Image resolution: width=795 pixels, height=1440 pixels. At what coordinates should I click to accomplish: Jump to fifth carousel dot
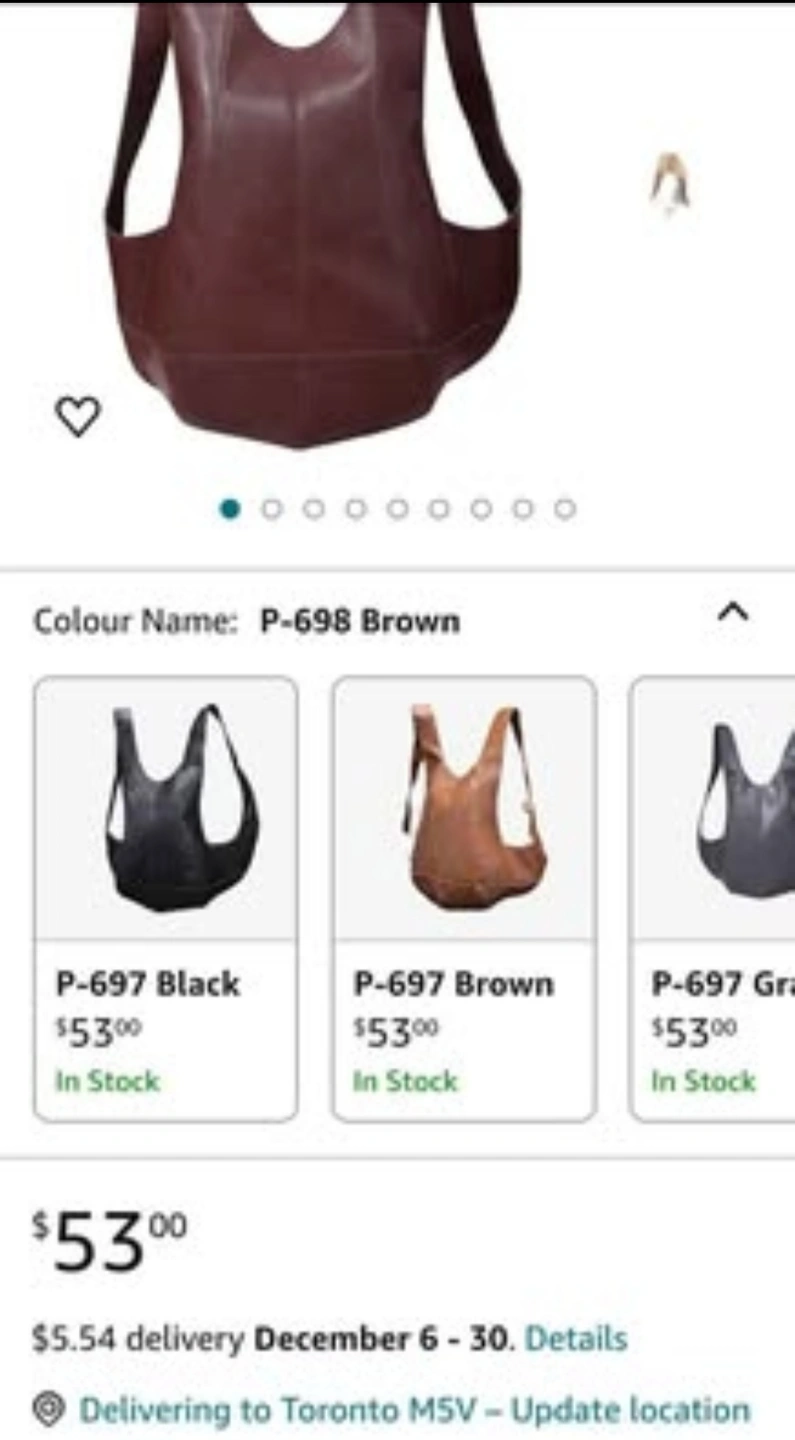397,509
